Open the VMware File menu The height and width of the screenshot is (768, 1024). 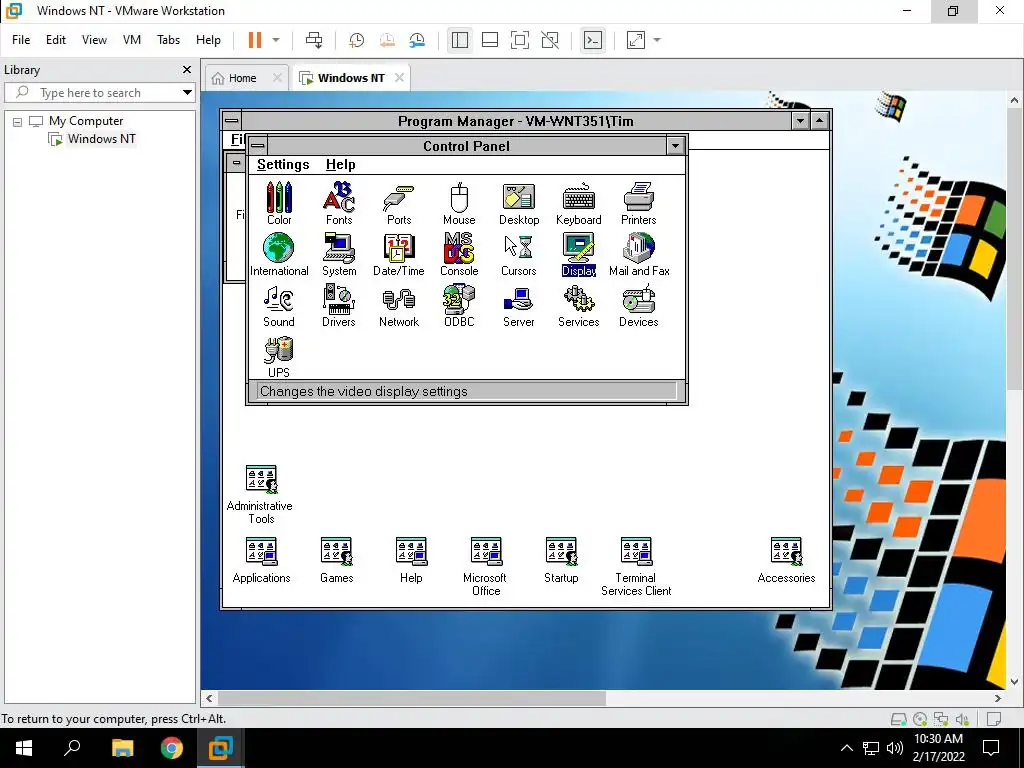point(21,40)
